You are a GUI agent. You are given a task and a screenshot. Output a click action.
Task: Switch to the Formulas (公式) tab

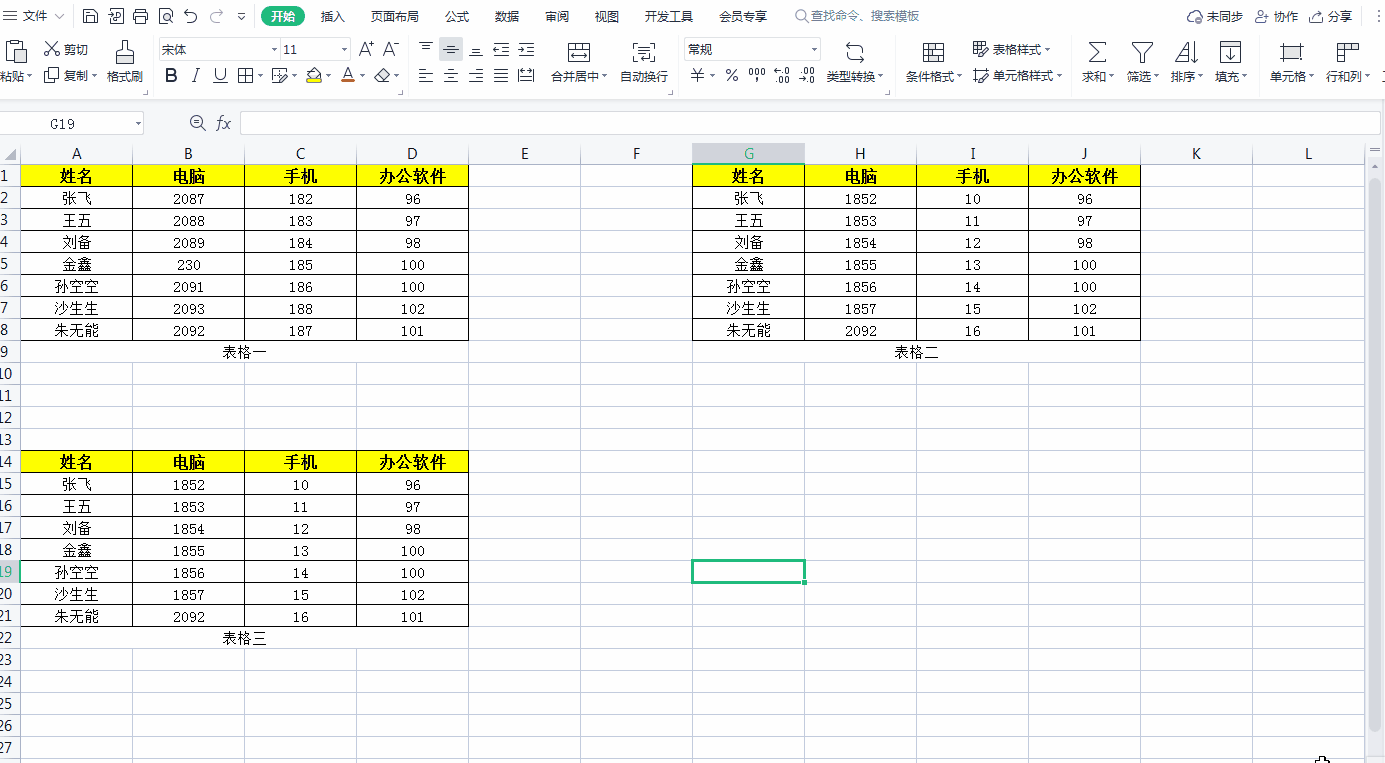457,16
